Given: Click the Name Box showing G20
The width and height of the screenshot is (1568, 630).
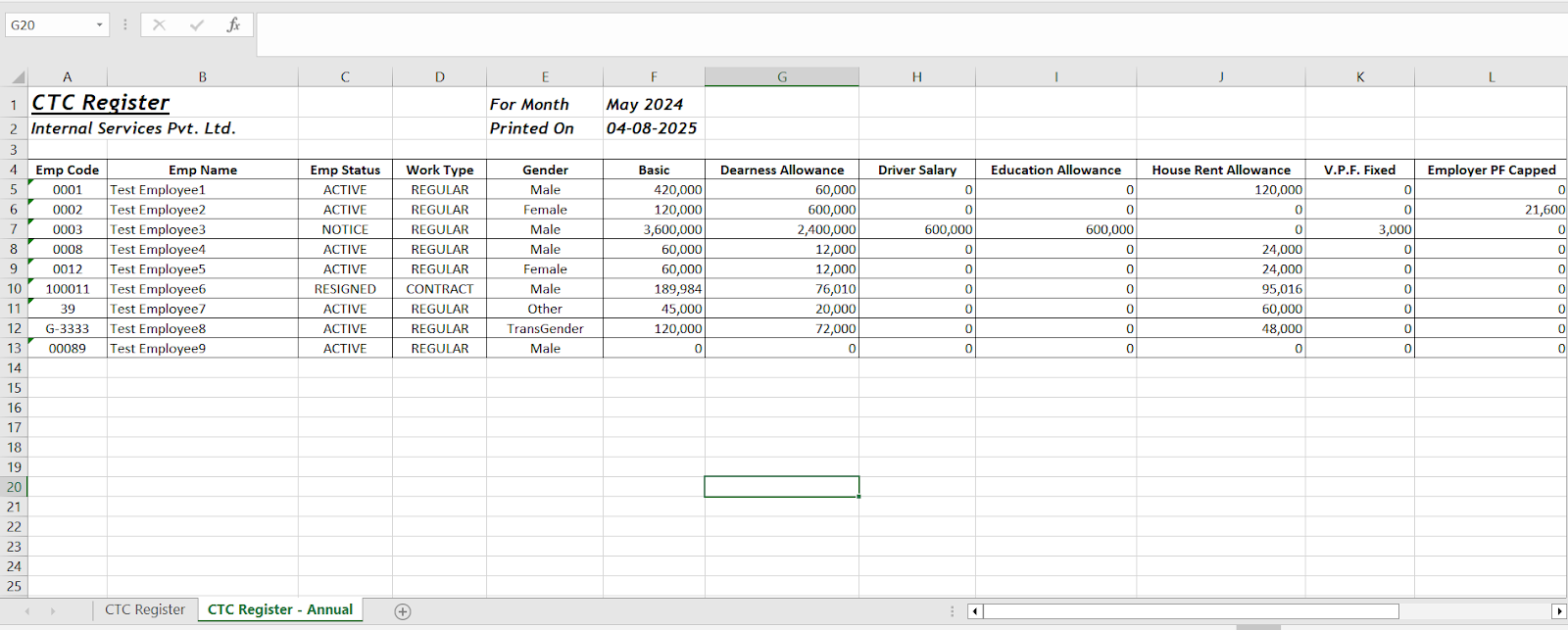Looking at the screenshot, I should coord(49,25).
